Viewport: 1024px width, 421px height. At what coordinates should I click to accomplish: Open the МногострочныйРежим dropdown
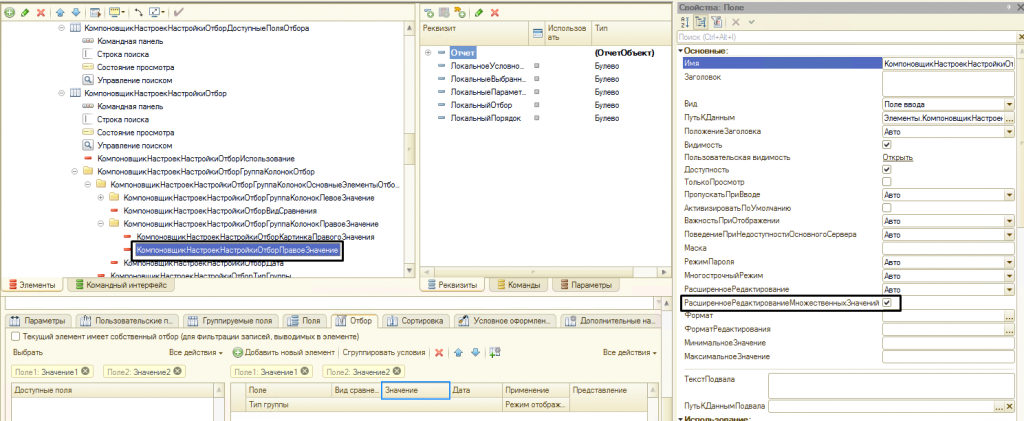(1009, 275)
